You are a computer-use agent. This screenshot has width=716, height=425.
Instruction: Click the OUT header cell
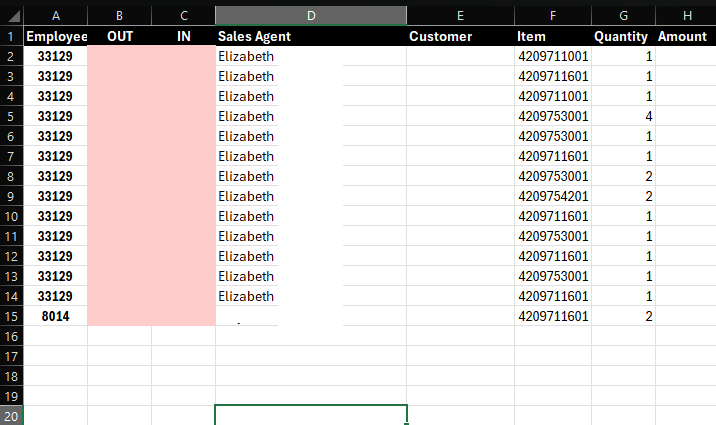pyautogui.click(x=119, y=36)
